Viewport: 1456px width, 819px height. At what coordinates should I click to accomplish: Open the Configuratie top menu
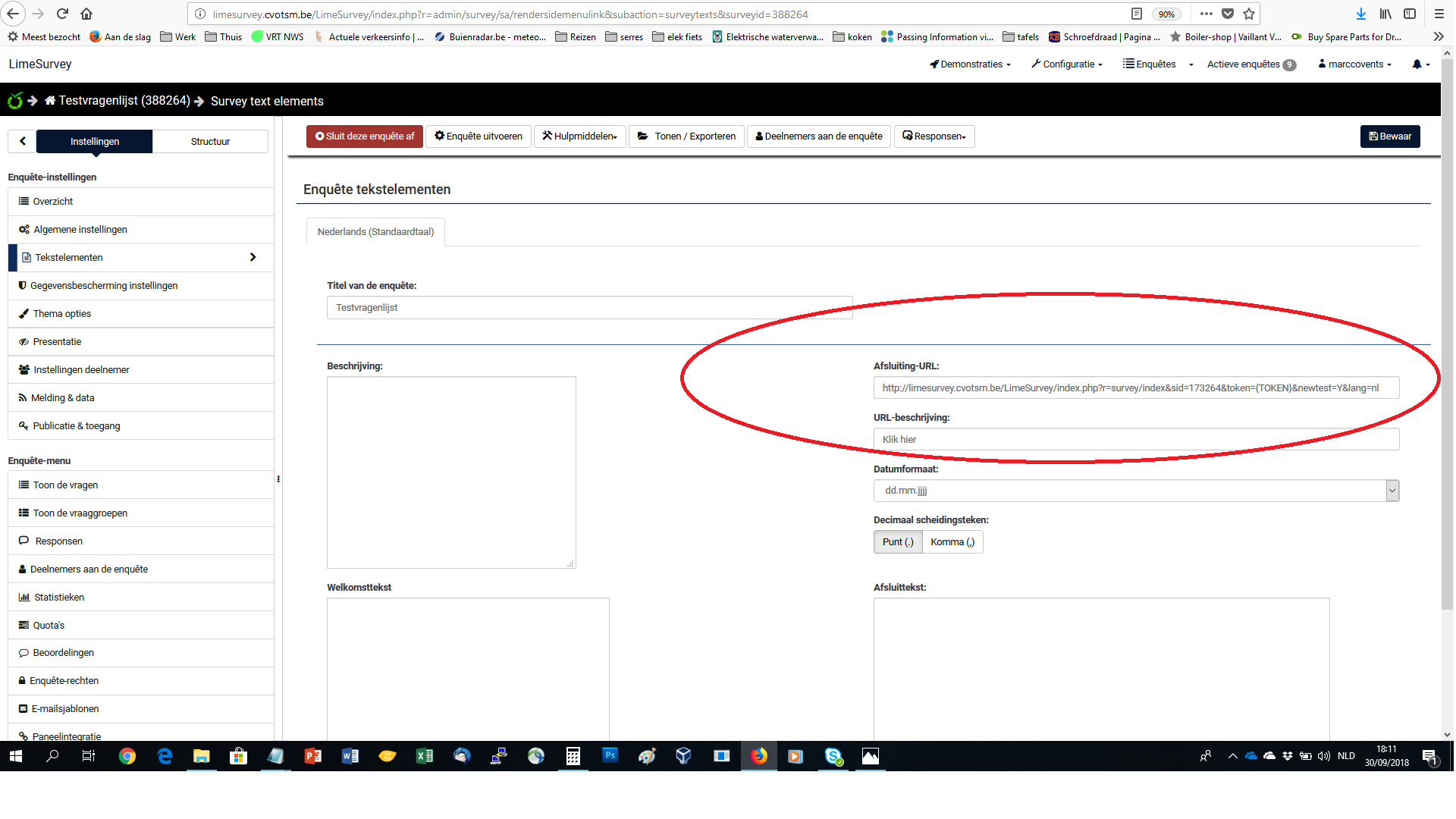[x=1067, y=64]
